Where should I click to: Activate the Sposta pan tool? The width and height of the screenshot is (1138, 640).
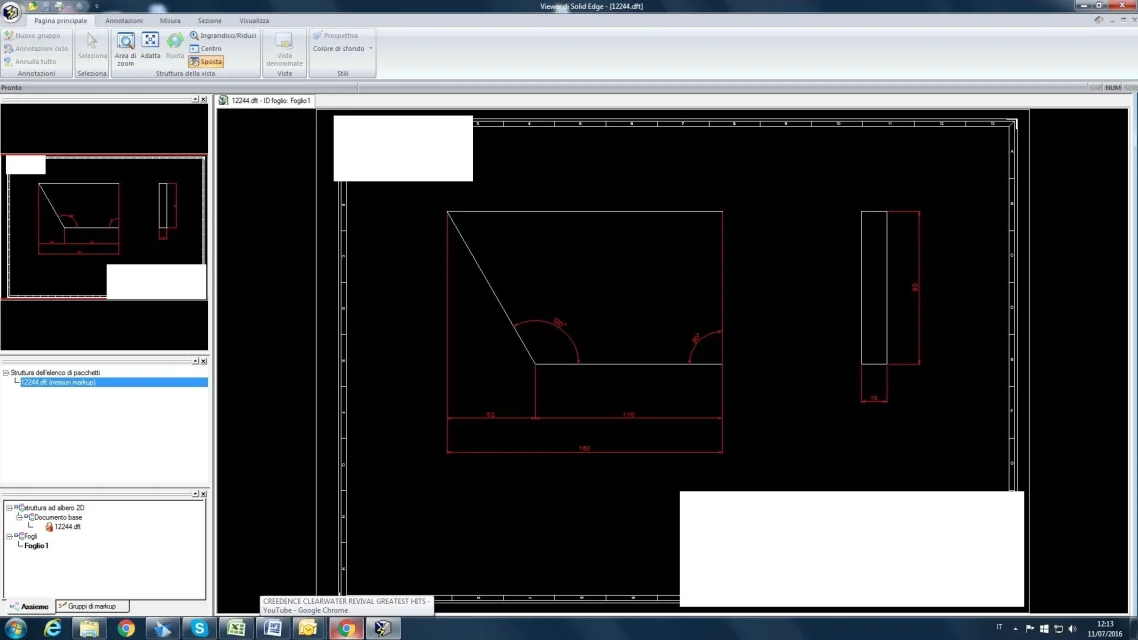206,62
